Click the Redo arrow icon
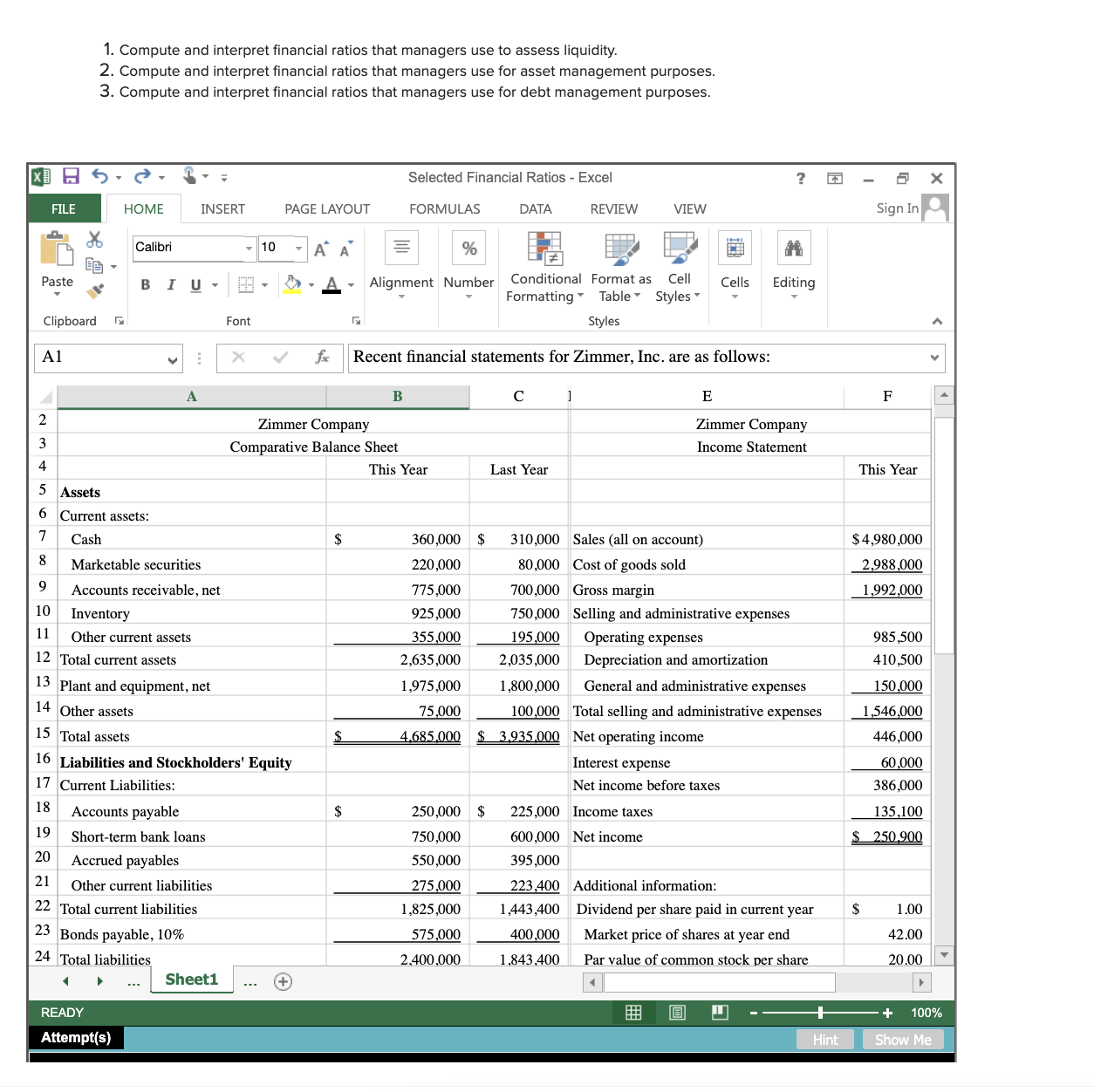This screenshot has width=1094, height=1092. click(x=143, y=177)
